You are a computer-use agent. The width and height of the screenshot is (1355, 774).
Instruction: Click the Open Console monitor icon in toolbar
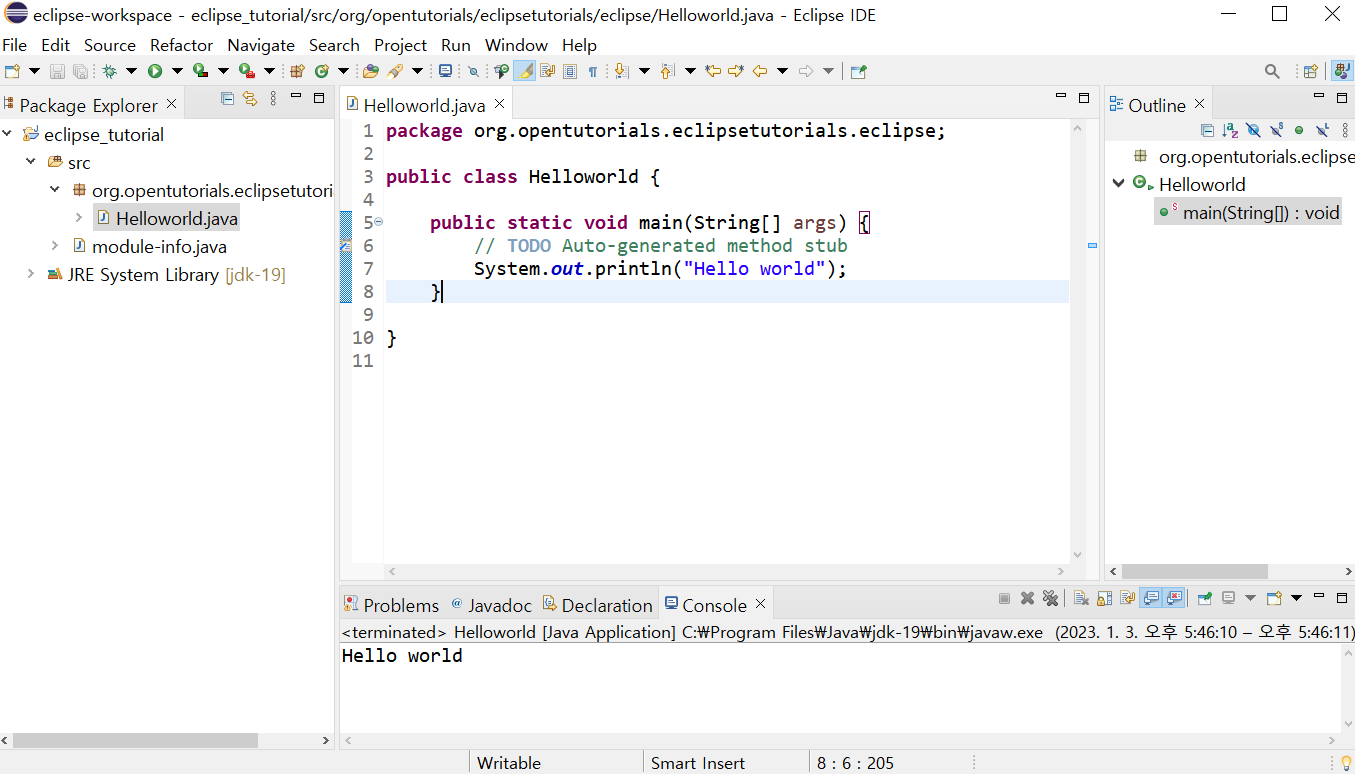445,71
